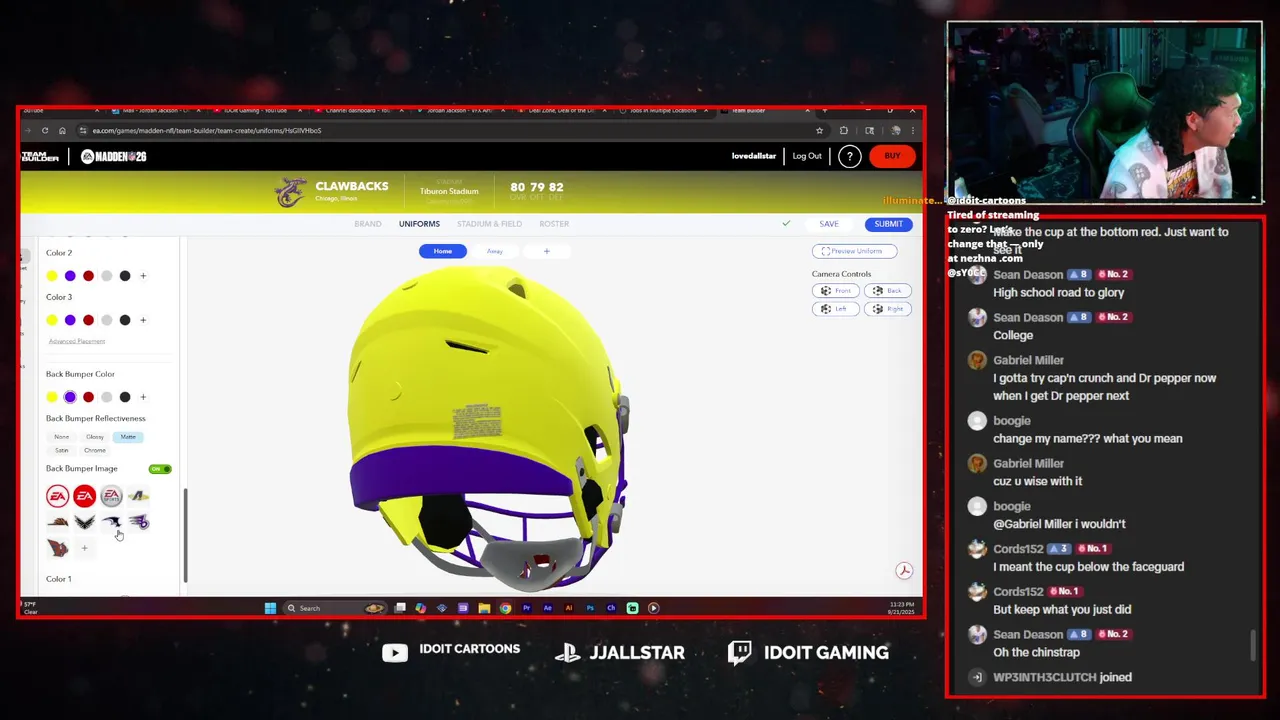Pick black swatch for Back Bumper Color
The height and width of the screenshot is (720, 1280).
pos(125,397)
